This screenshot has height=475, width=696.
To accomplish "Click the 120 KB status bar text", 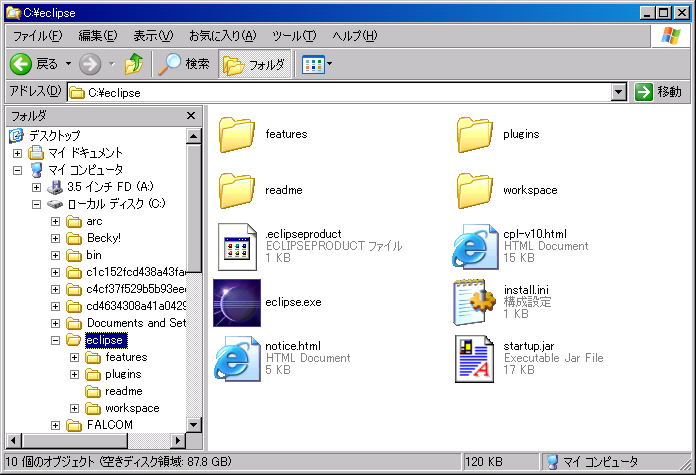I will pyautogui.click(x=484, y=462).
